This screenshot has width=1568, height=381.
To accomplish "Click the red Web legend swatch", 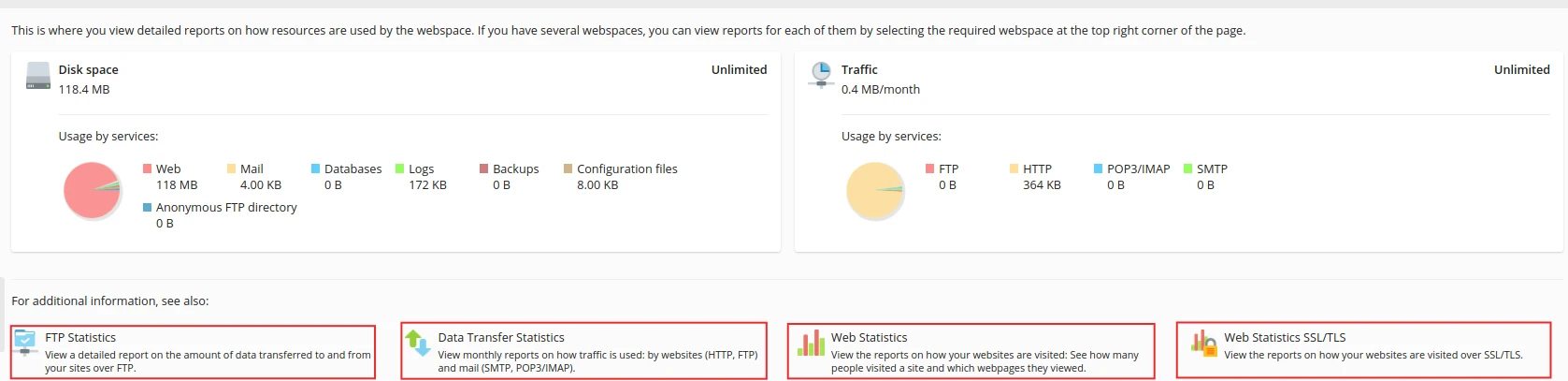I will coord(148,169).
